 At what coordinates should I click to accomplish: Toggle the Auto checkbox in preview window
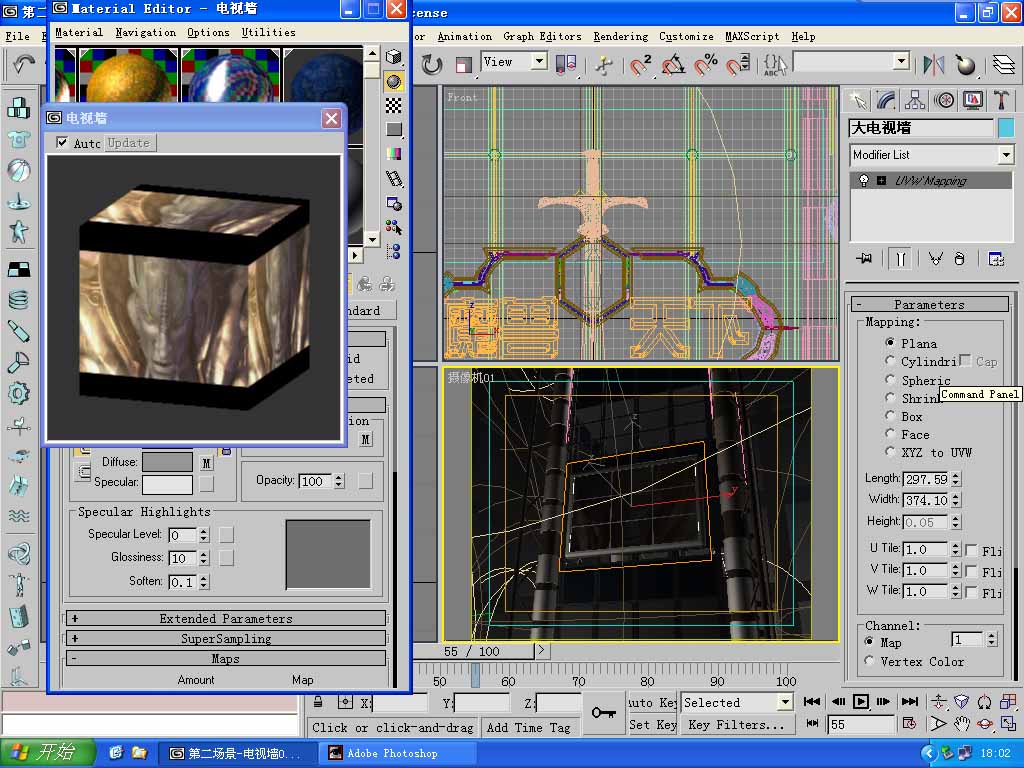coord(62,142)
